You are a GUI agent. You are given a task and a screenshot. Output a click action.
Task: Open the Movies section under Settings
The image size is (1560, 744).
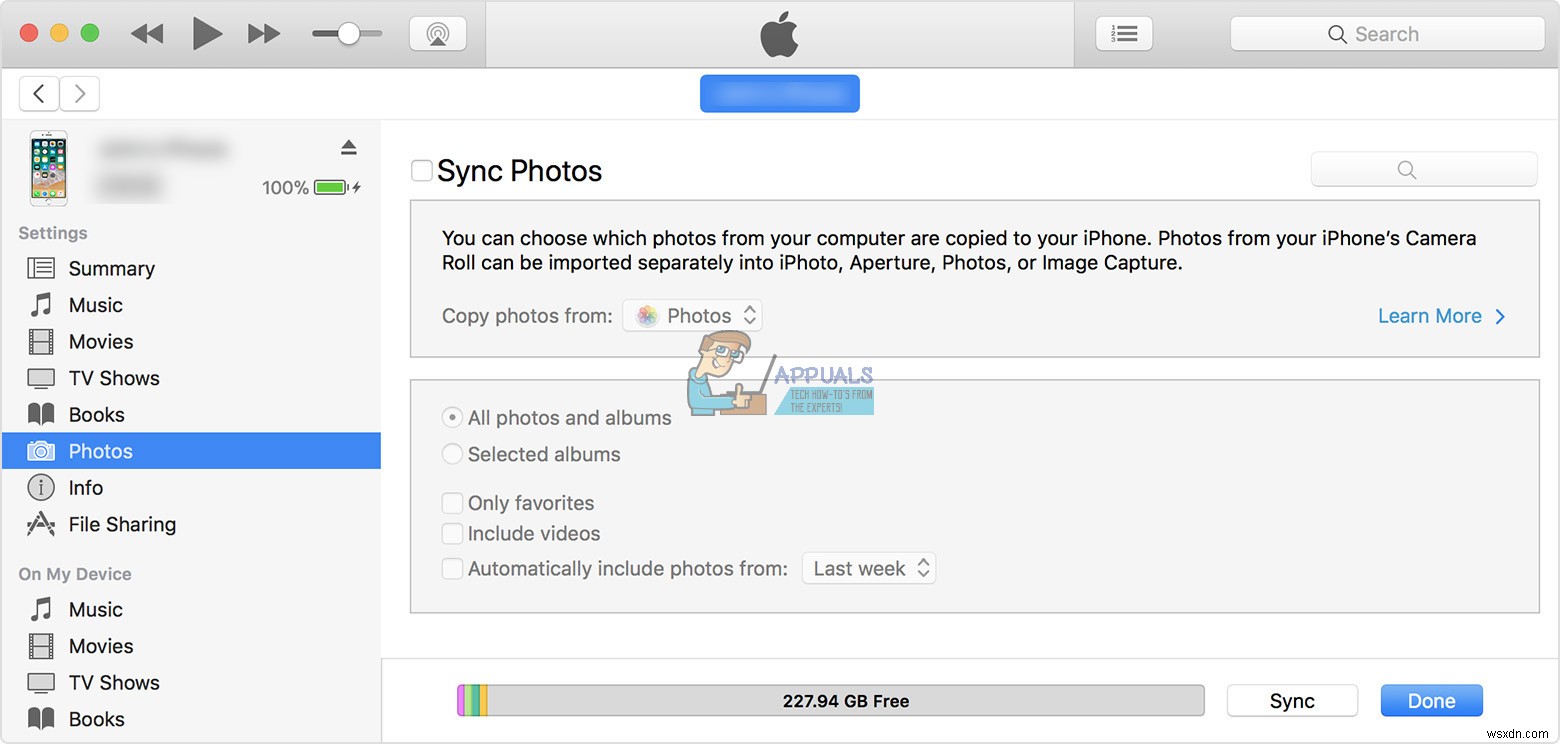pyautogui.click(x=100, y=341)
